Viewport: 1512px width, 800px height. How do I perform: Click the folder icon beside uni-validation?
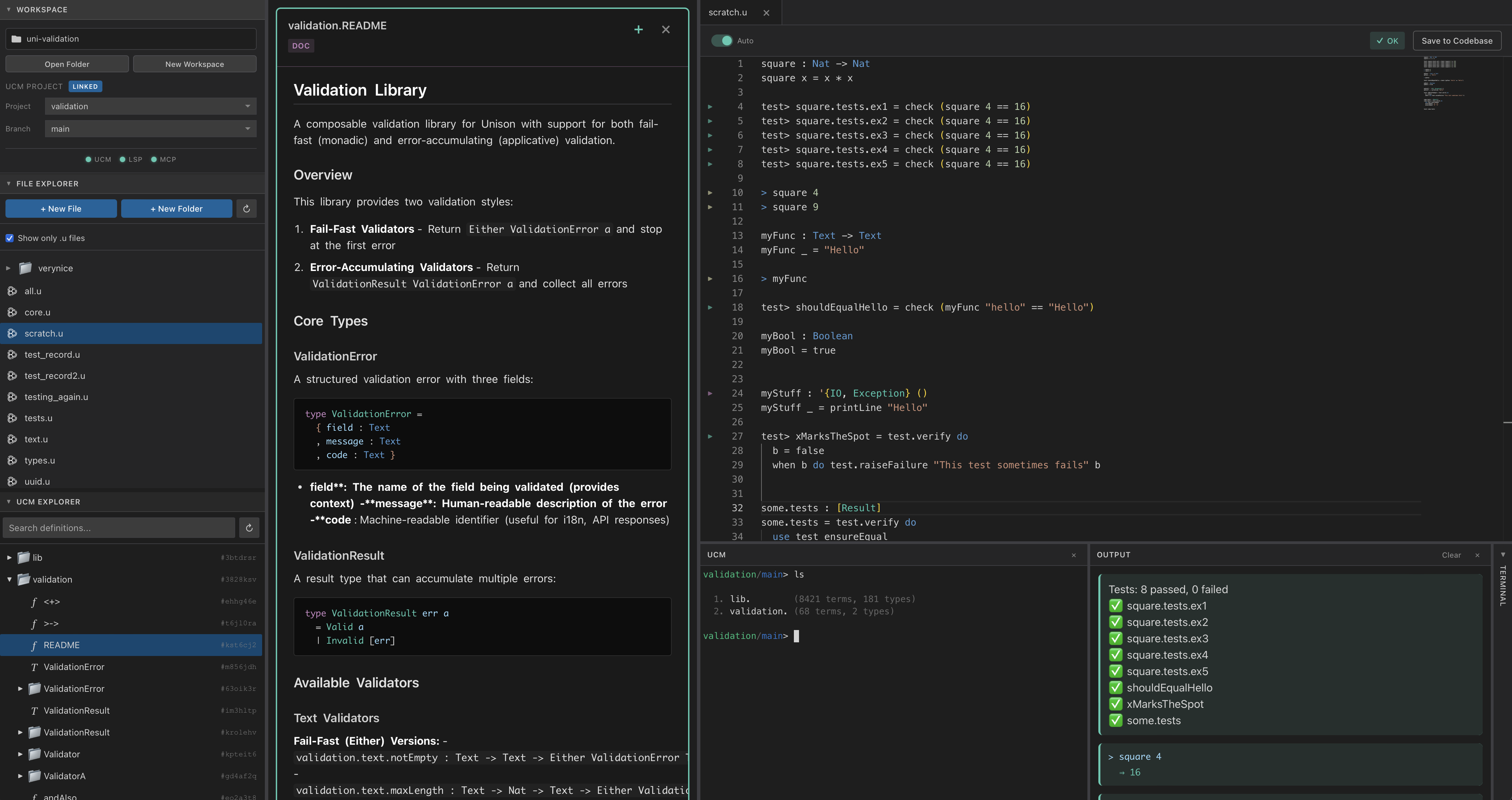16,38
